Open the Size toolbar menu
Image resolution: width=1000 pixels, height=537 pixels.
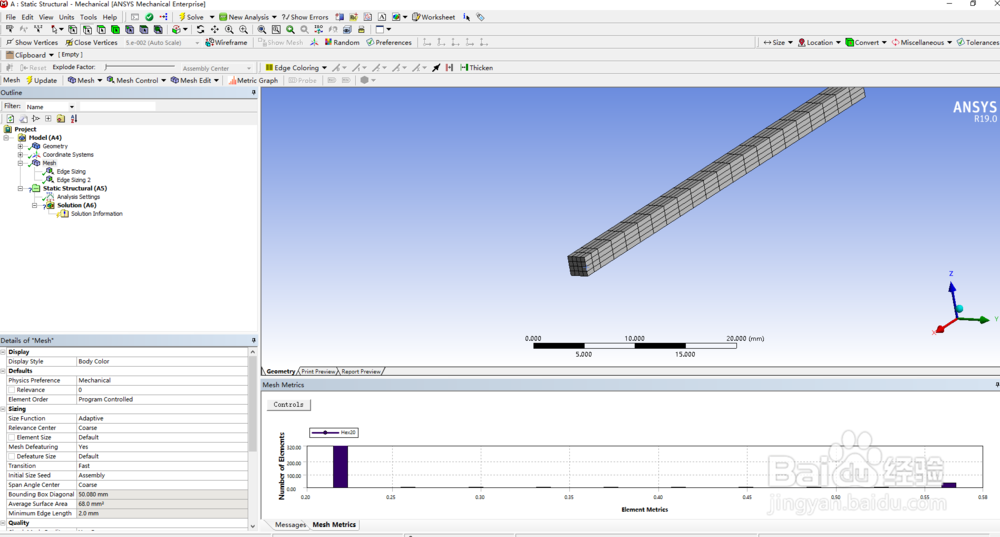778,43
